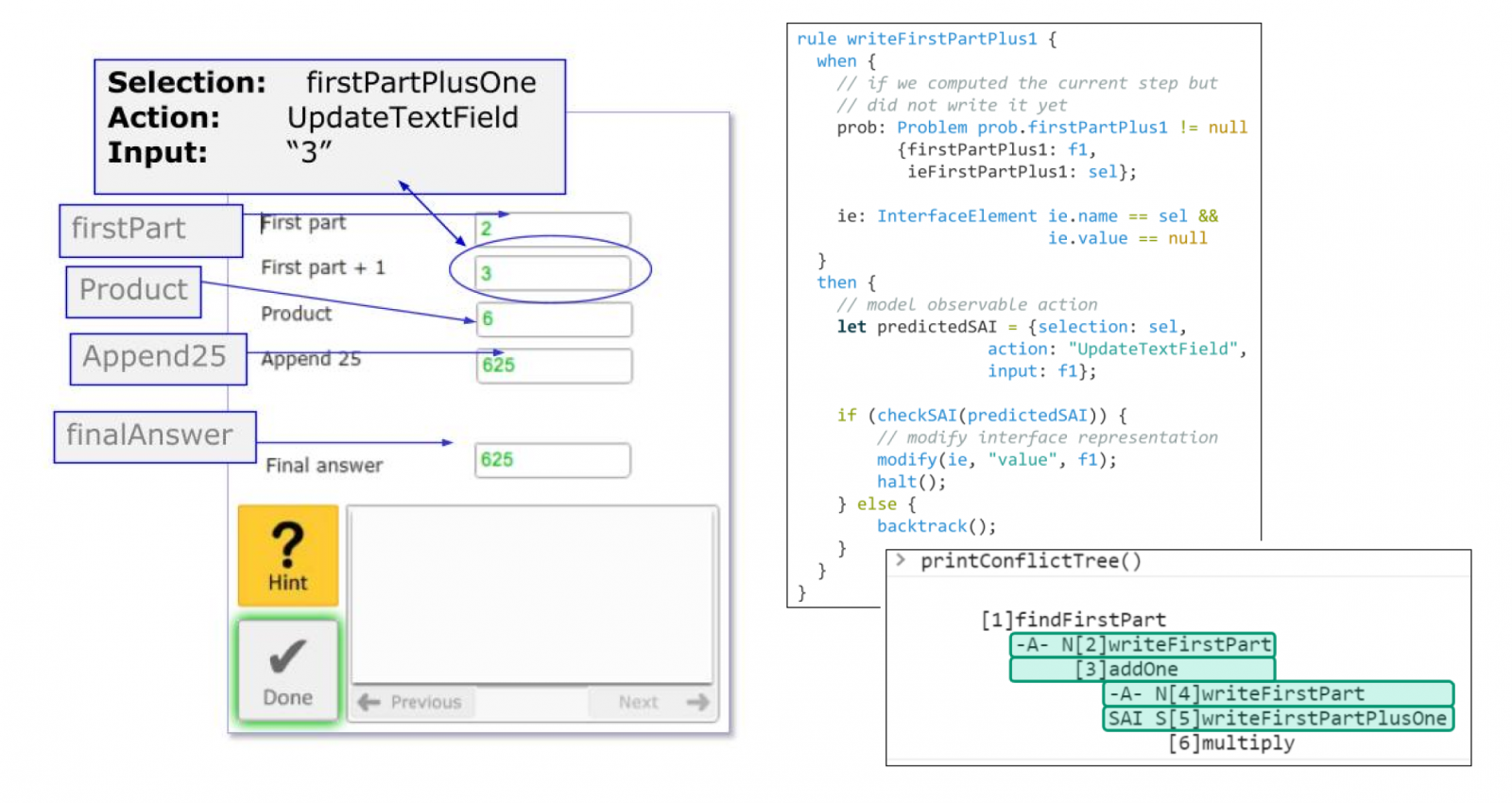Click the Final answer input field
The height and width of the screenshot is (803, 1512).
(553, 460)
